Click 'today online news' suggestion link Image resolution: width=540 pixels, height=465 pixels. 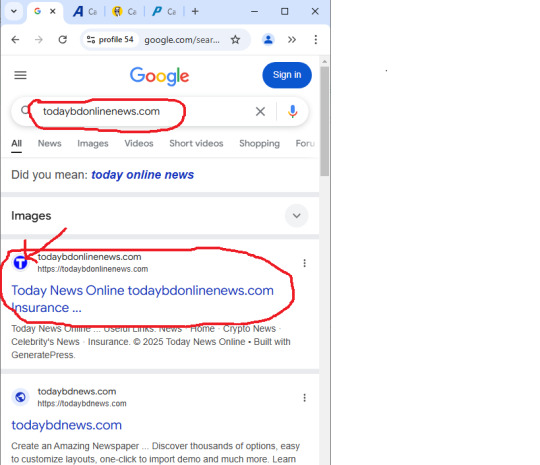click(x=143, y=175)
